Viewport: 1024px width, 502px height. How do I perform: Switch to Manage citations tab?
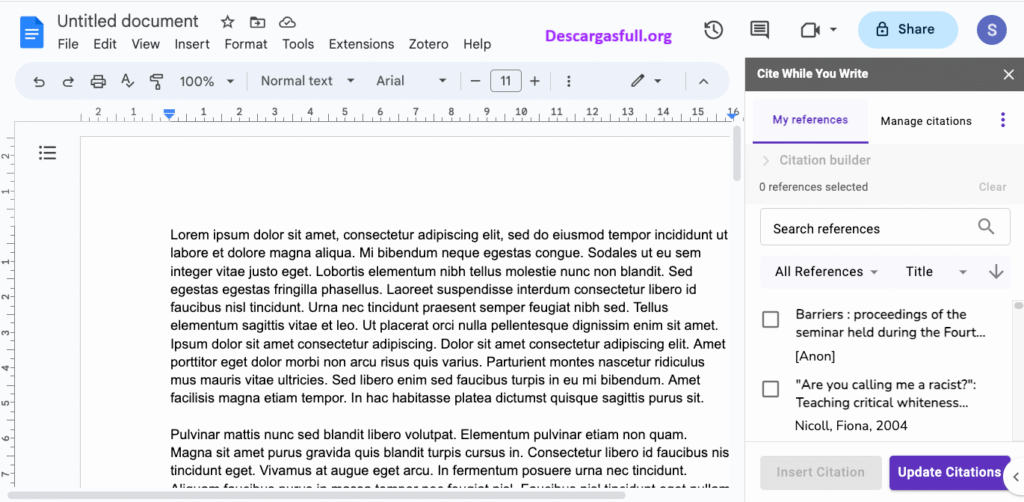pyautogui.click(x=925, y=121)
